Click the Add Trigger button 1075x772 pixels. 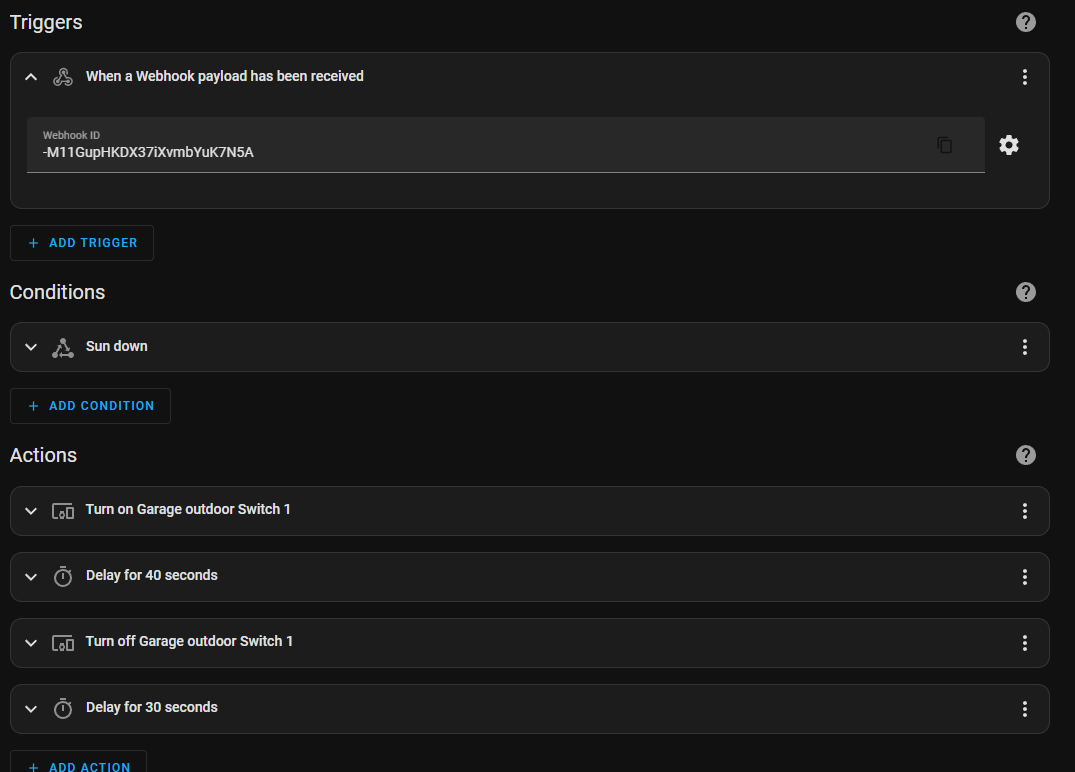[x=82, y=243]
